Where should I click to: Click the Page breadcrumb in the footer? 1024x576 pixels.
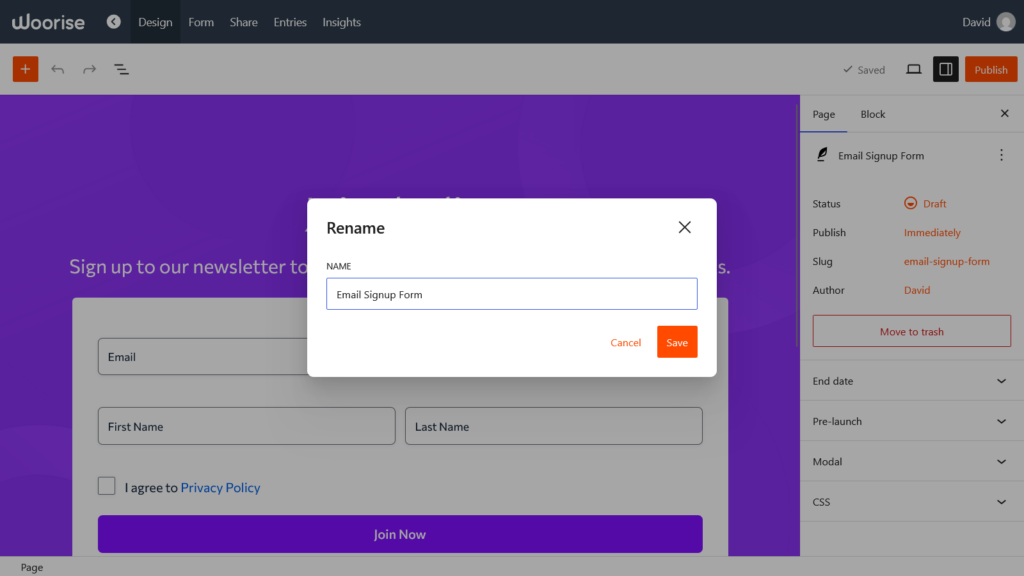coord(31,568)
